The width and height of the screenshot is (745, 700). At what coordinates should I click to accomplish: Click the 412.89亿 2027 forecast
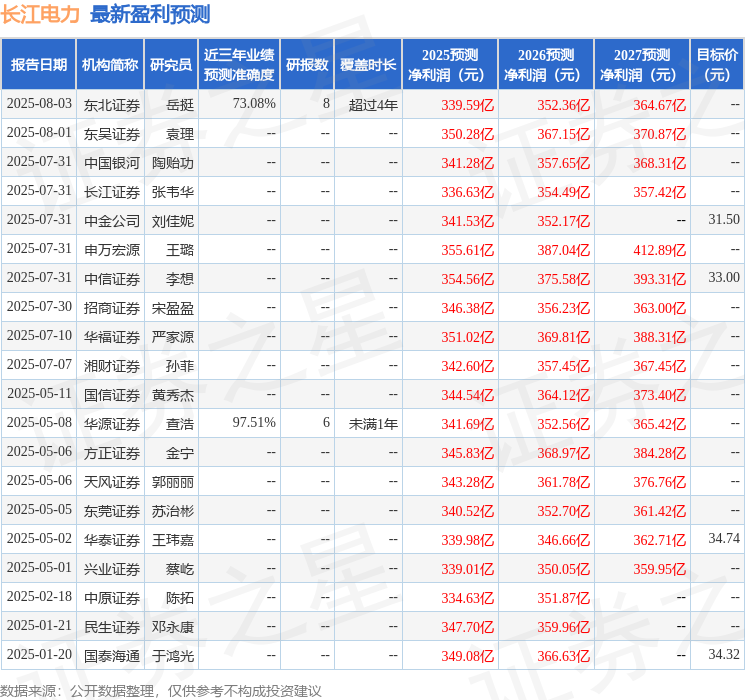coord(659,250)
